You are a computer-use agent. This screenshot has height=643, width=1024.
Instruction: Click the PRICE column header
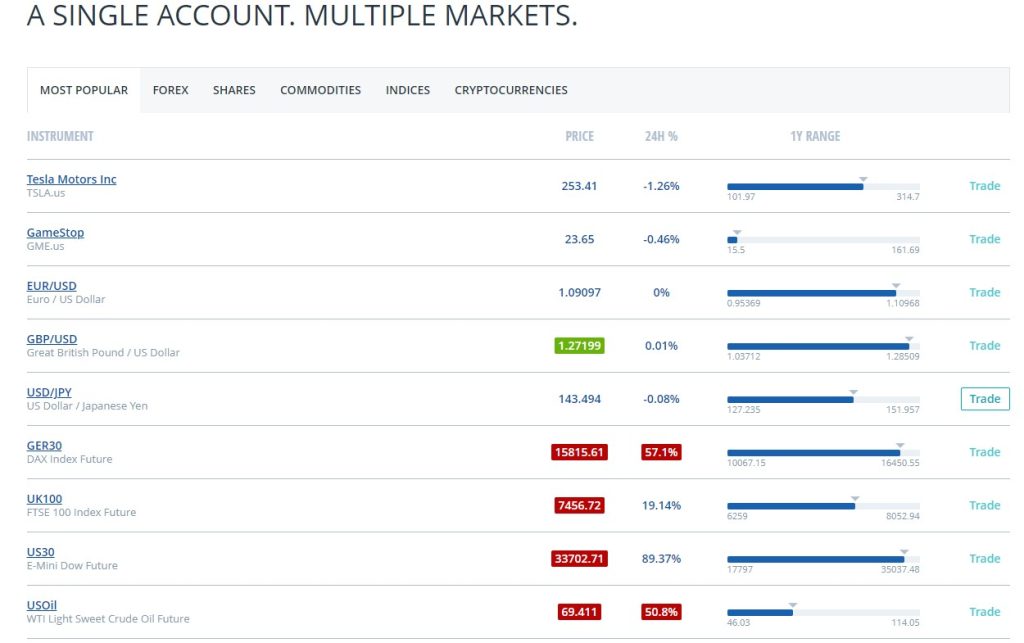point(580,136)
